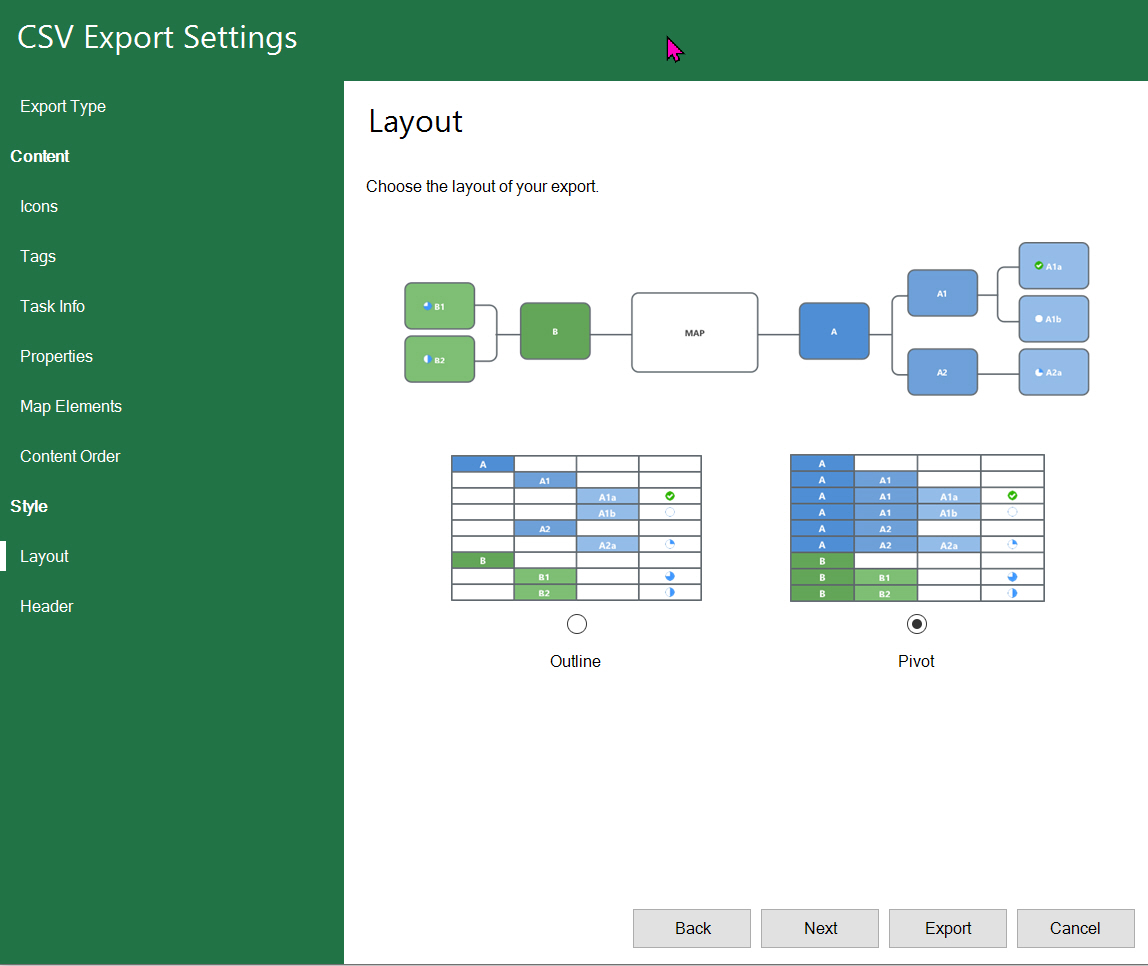Cancel the CSV export dialog

(x=1075, y=928)
